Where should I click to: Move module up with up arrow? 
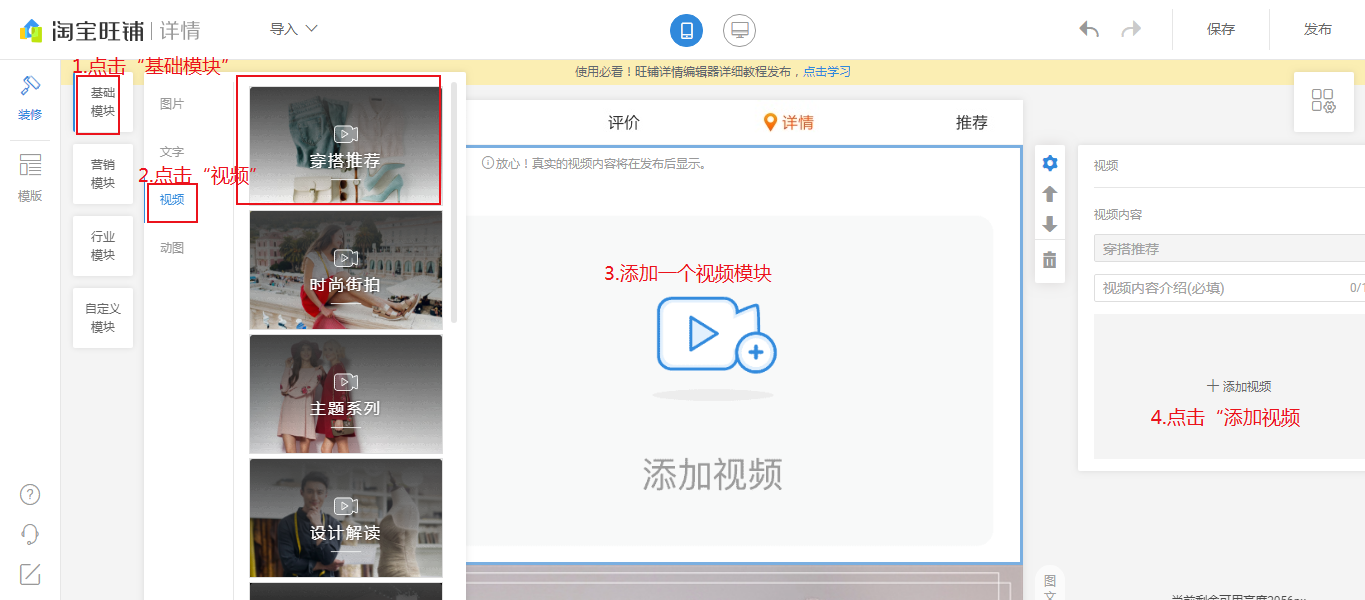1049,194
